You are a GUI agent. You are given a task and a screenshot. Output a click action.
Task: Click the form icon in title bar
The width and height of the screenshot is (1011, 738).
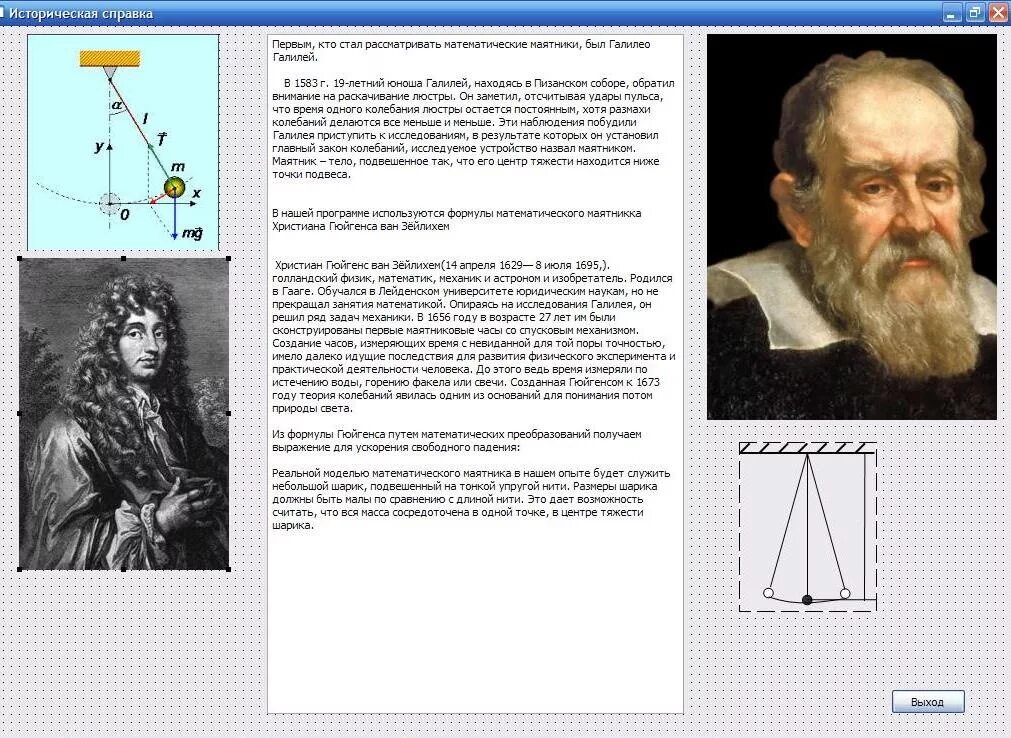click(x=3, y=12)
